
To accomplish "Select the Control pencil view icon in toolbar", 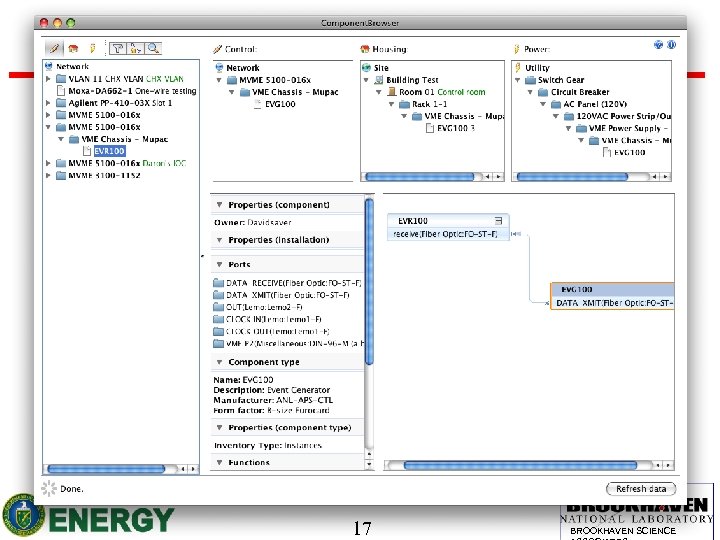I will 54,48.
